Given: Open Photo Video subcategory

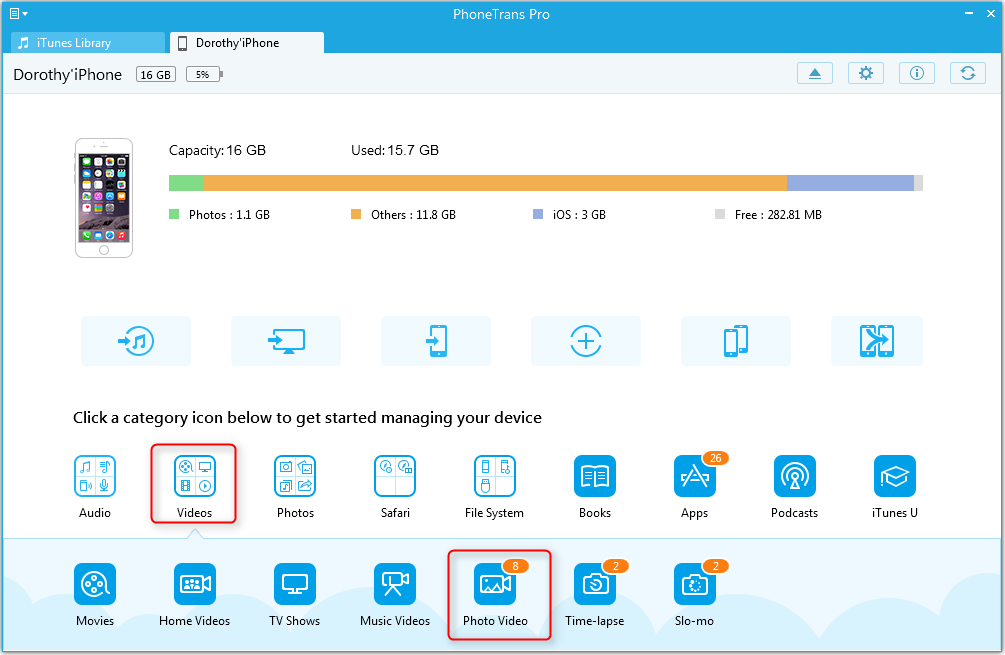Looking at the screenshot, I should click(x=495, y=585).
